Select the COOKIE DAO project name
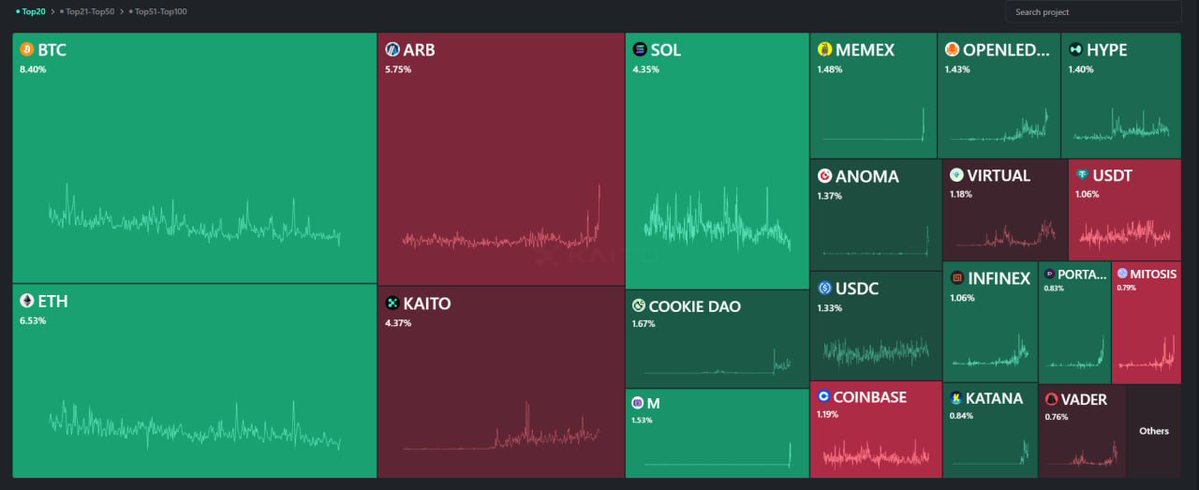The image size is (1199, 490). coord(695,307)
